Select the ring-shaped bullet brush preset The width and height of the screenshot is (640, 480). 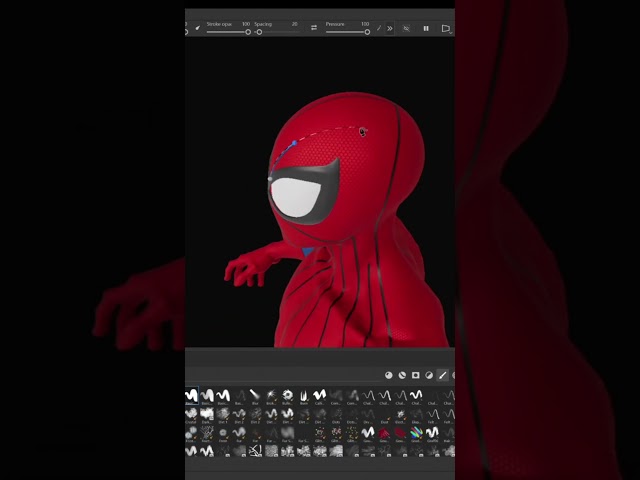pyautogui.click(x=287, y=396)
